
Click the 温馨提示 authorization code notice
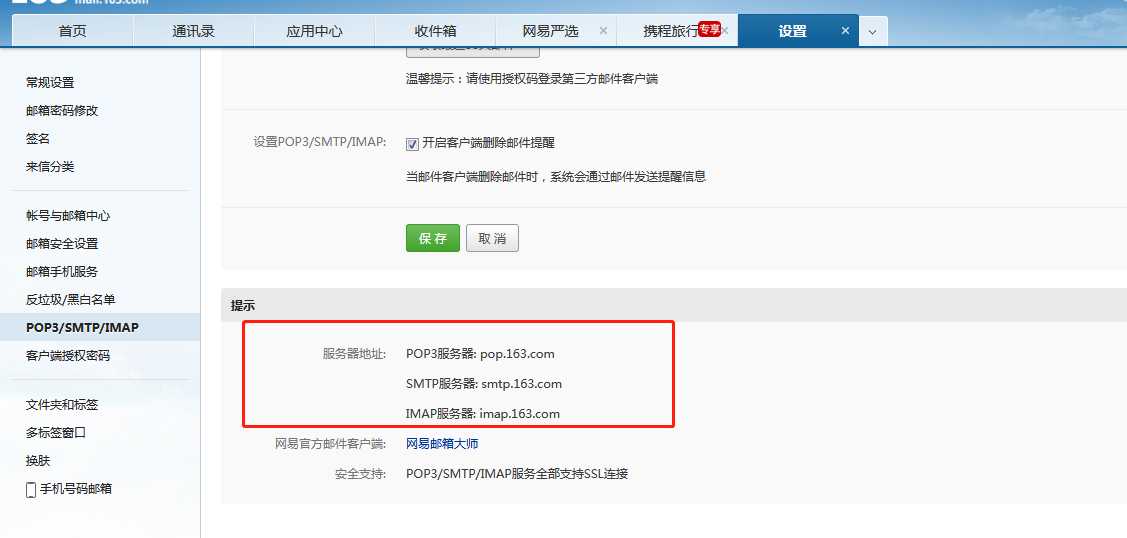[532, 78]
